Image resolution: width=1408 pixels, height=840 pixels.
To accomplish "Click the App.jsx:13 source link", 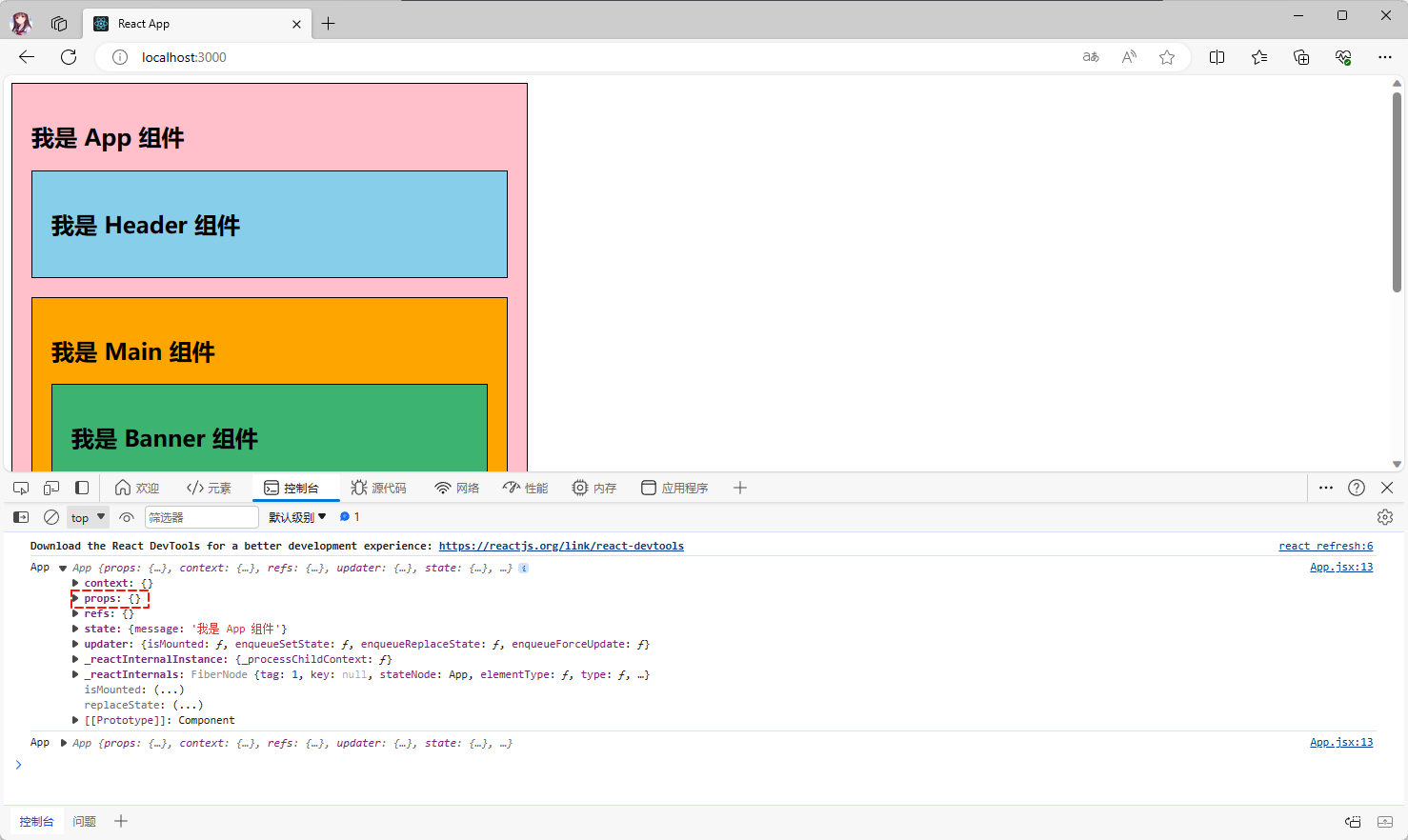I will (x=1341, y=567).
